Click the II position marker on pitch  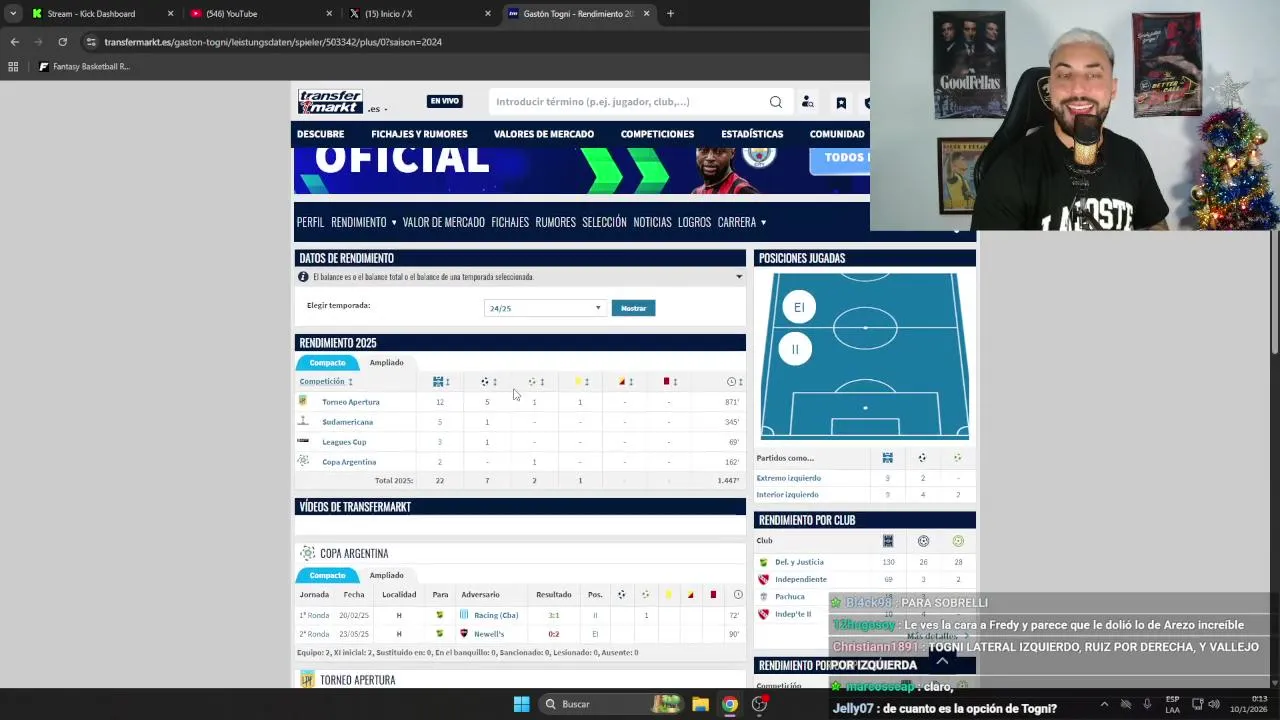795,349
